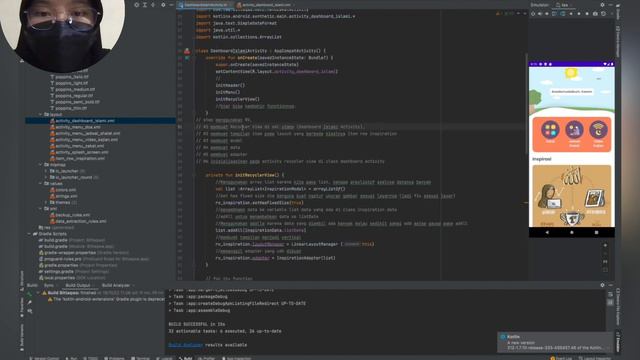Collapse the mipmap folder

click(41, 164)
